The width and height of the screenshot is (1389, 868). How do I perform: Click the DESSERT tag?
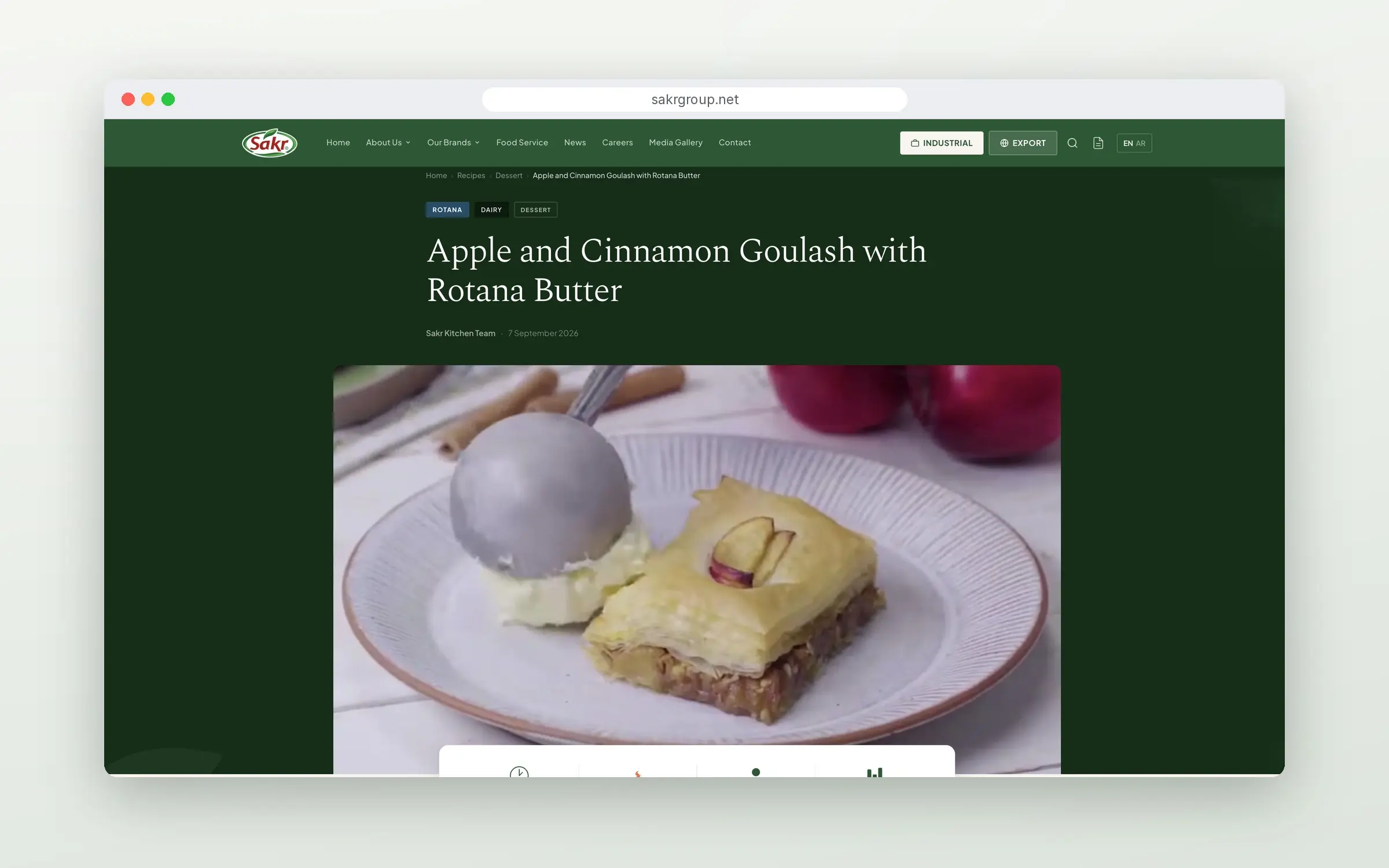[535, 209]
